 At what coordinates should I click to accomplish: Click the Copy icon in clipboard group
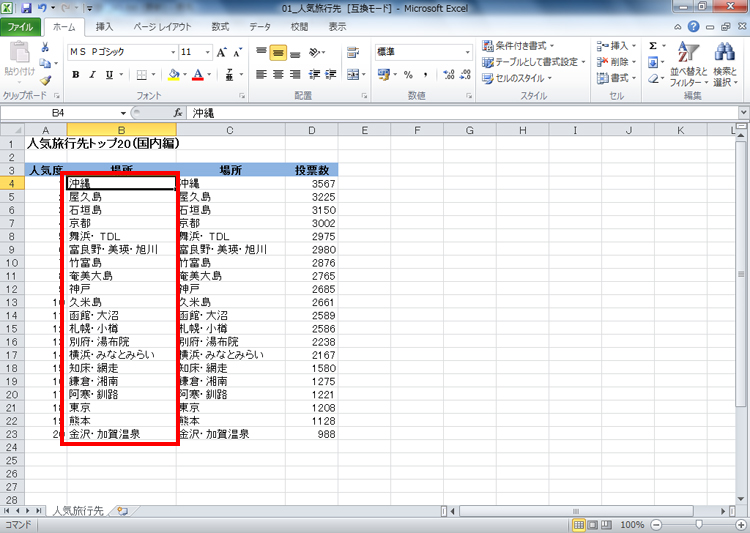(45, 63)
